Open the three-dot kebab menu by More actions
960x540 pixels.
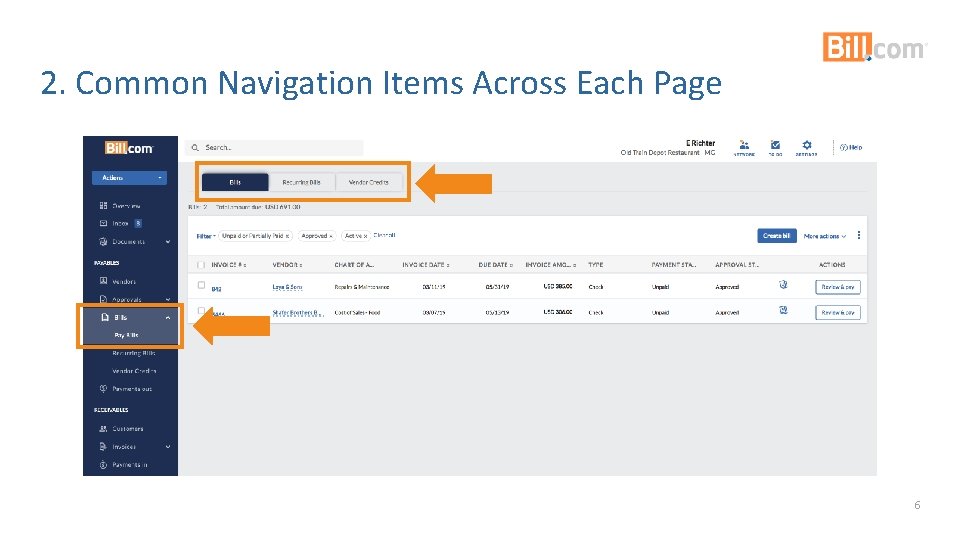(x=859, y=235)
